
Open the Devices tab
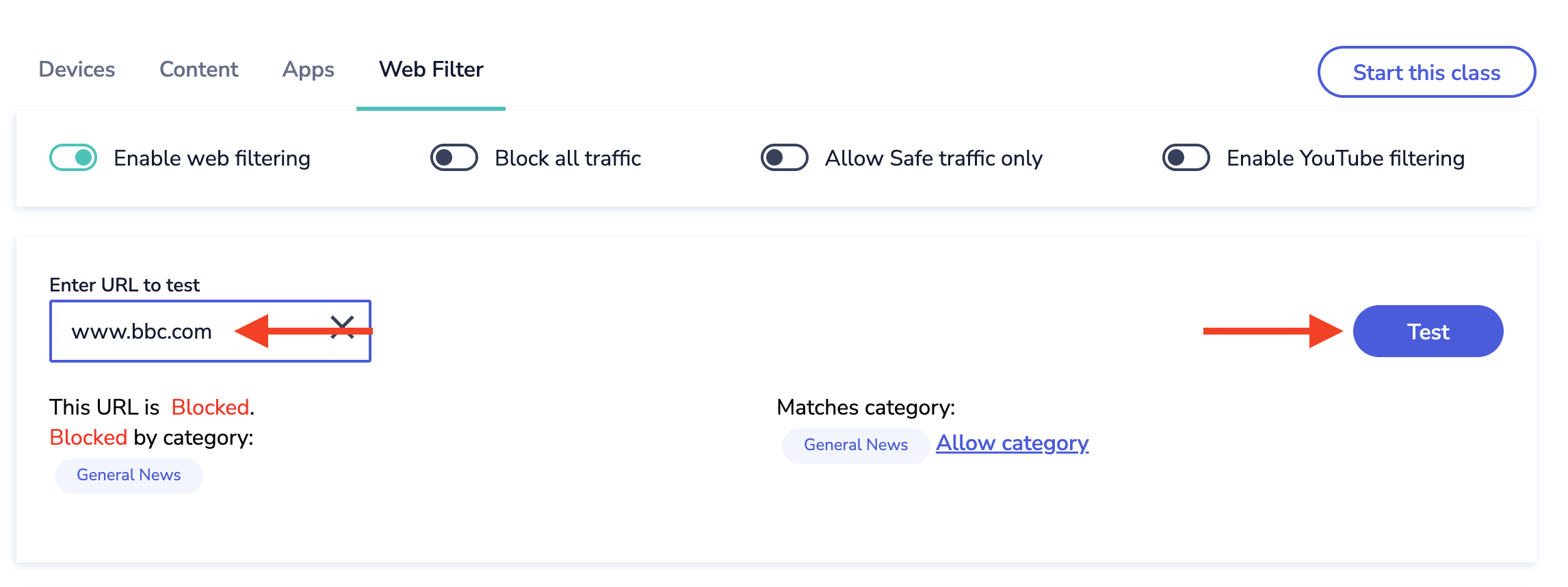click(77, 70)
